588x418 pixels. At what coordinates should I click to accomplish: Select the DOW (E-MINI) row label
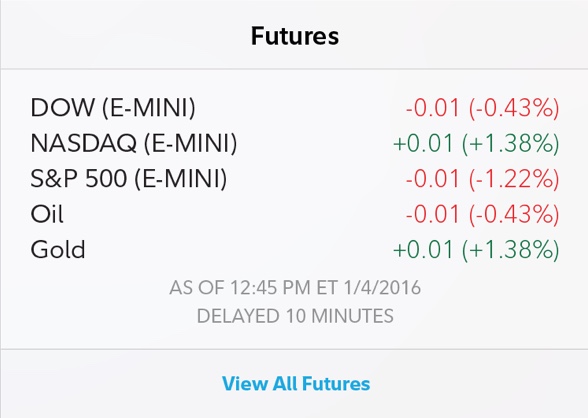pos(113,108)
